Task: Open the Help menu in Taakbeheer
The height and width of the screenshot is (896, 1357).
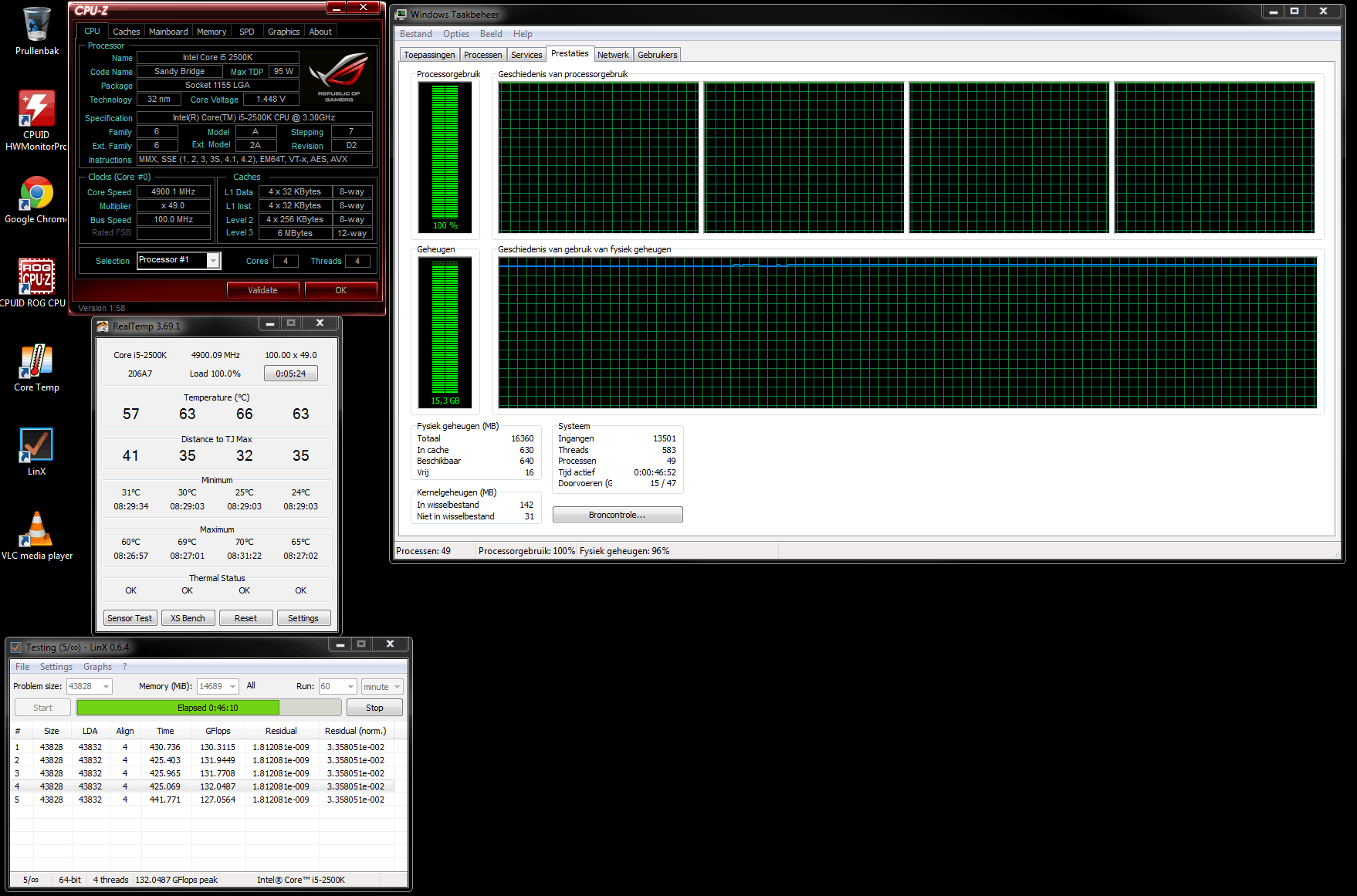Action: point(523,34)
